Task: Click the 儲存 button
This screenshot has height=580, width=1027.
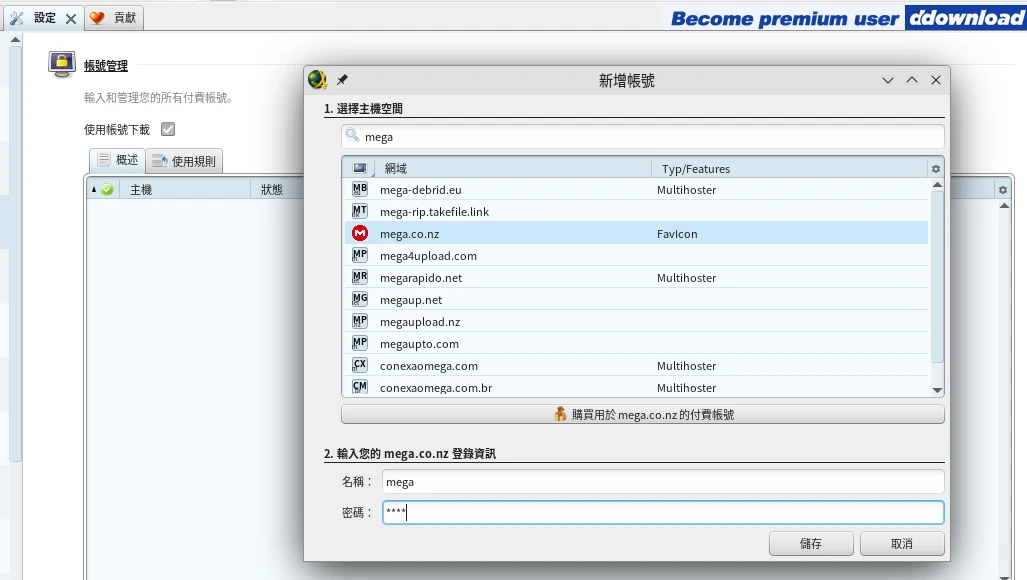Action: pos(811,543)
